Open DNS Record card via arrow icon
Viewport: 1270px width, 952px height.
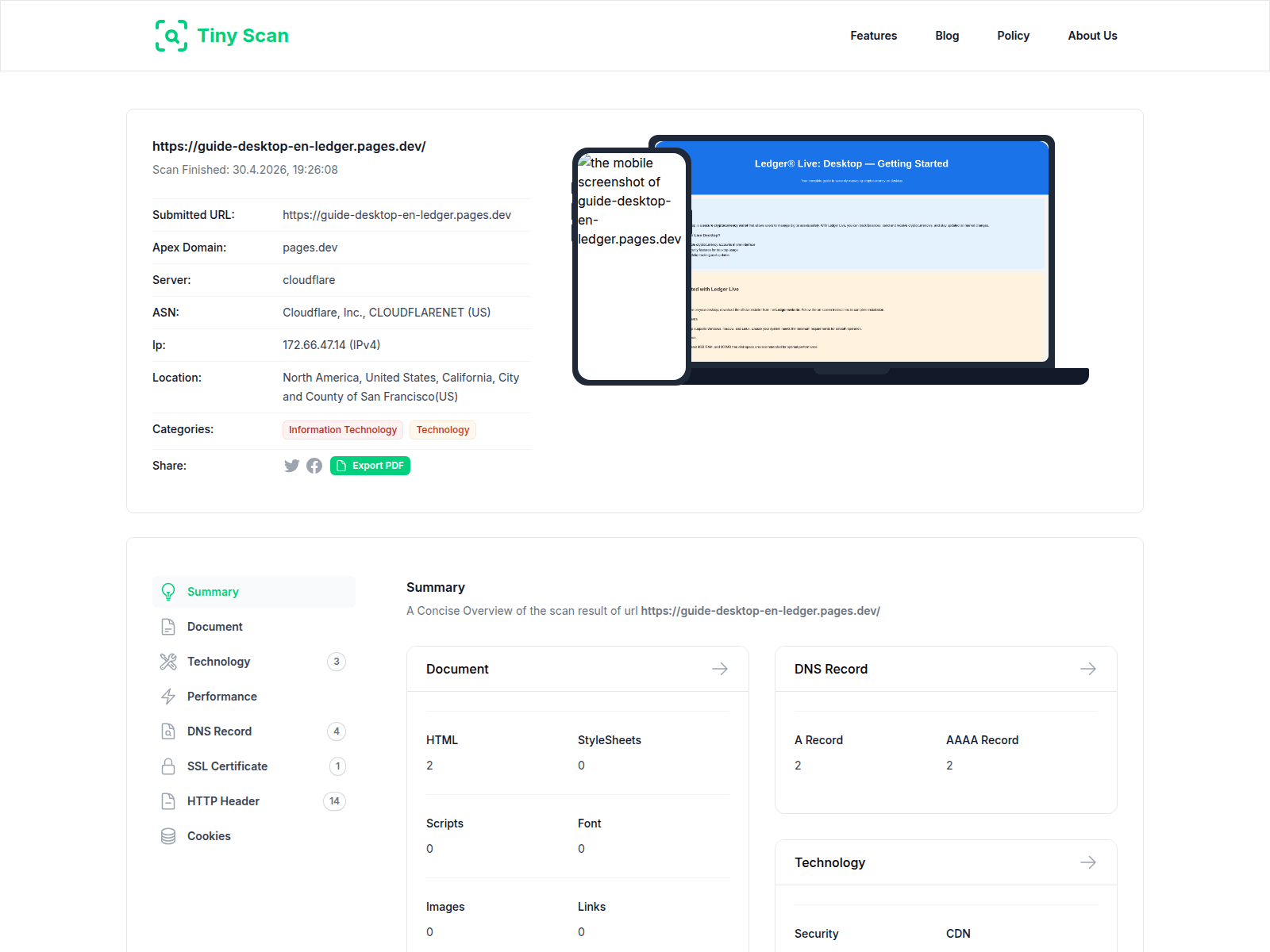(x=1088, y=669)
